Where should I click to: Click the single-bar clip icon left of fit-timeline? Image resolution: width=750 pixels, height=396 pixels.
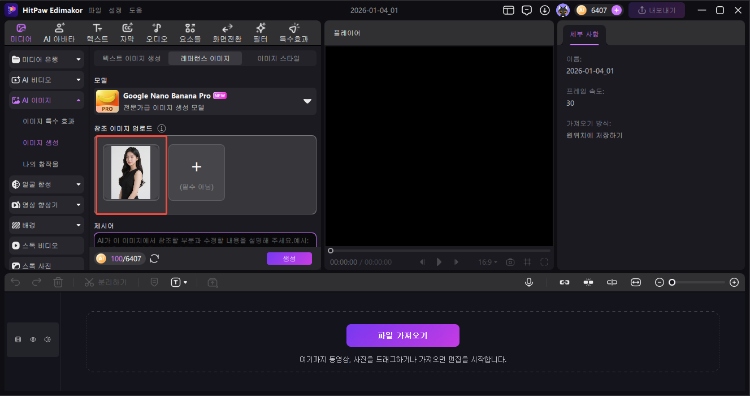[612, 283]
